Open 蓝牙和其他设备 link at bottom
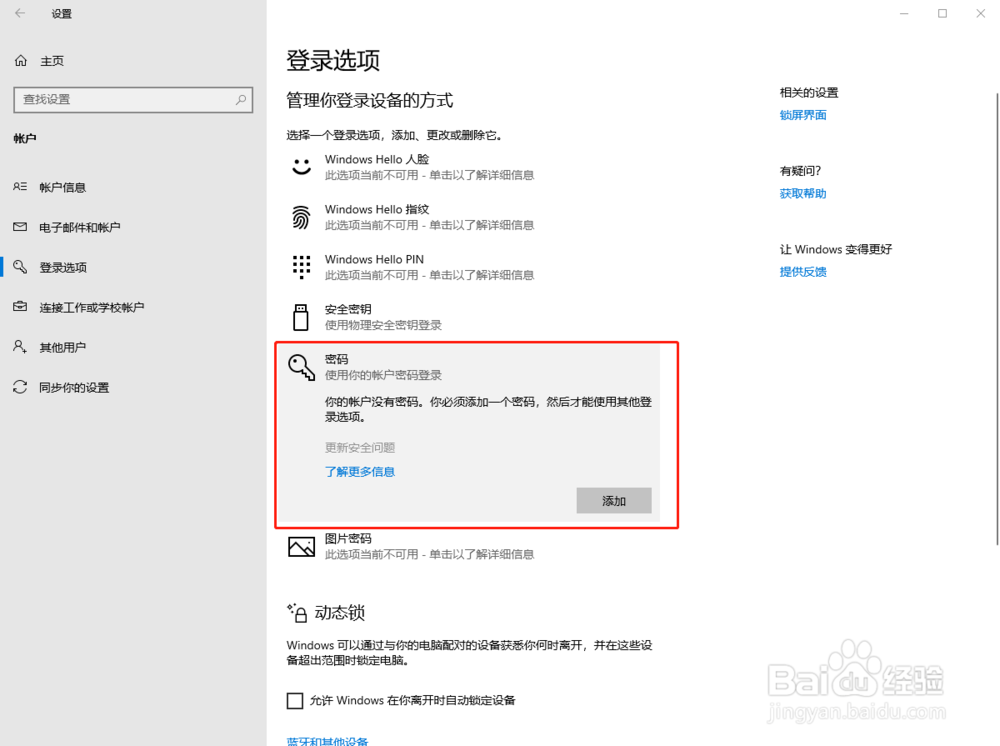The height and width of the screenshot is (746, 1000). click(327, 741)
